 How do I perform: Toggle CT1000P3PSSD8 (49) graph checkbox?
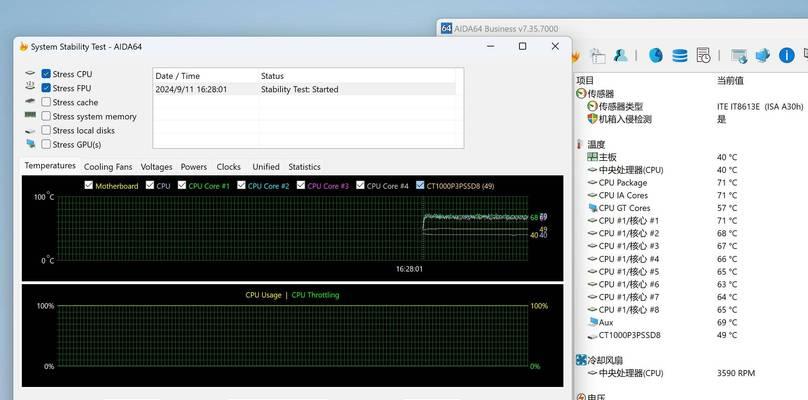pos(420,185)
